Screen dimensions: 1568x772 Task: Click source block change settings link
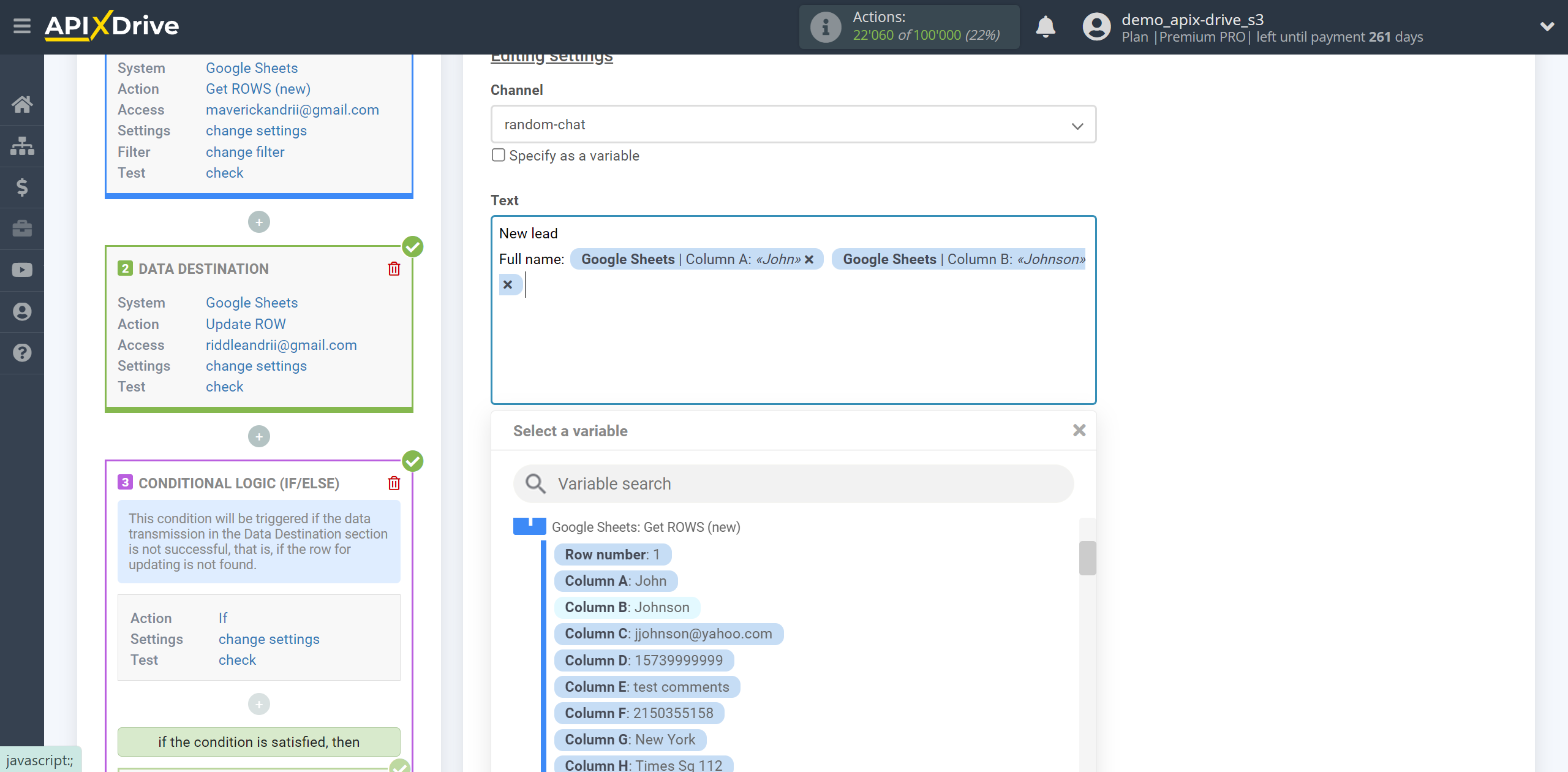pos(256,131)
